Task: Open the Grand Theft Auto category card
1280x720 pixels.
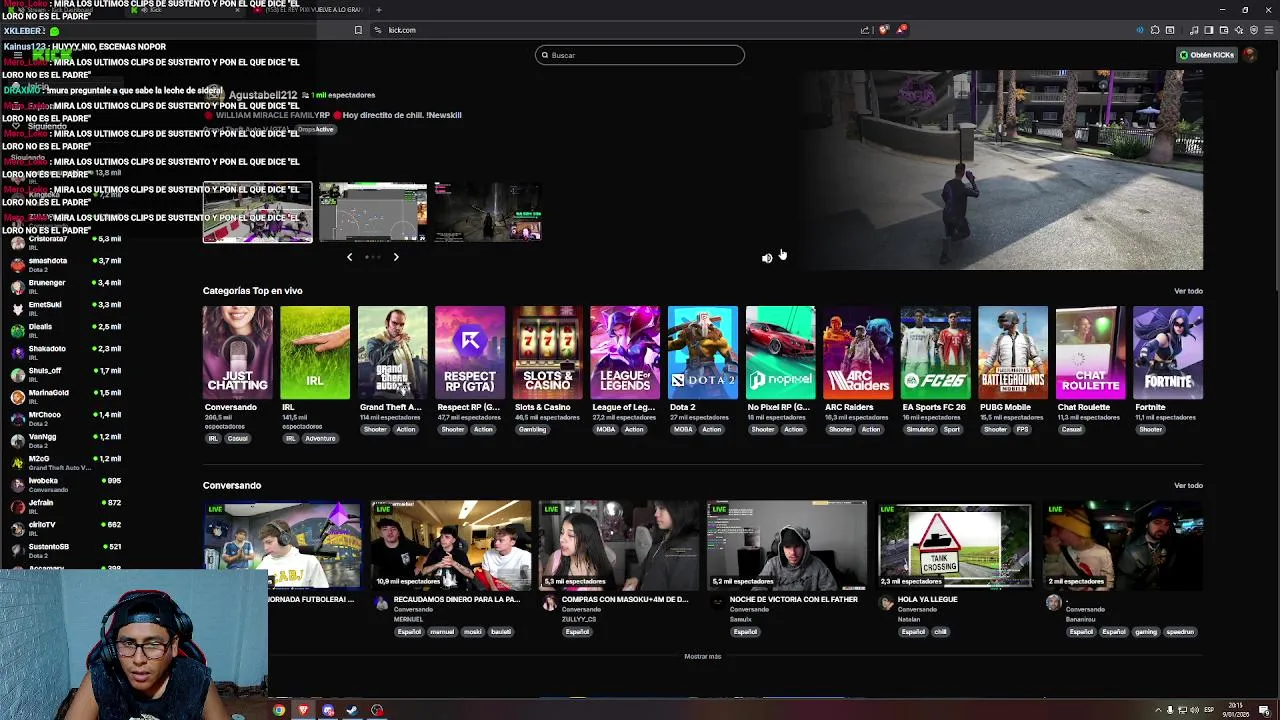Action: pyautogui.click(x=392, y=353)
